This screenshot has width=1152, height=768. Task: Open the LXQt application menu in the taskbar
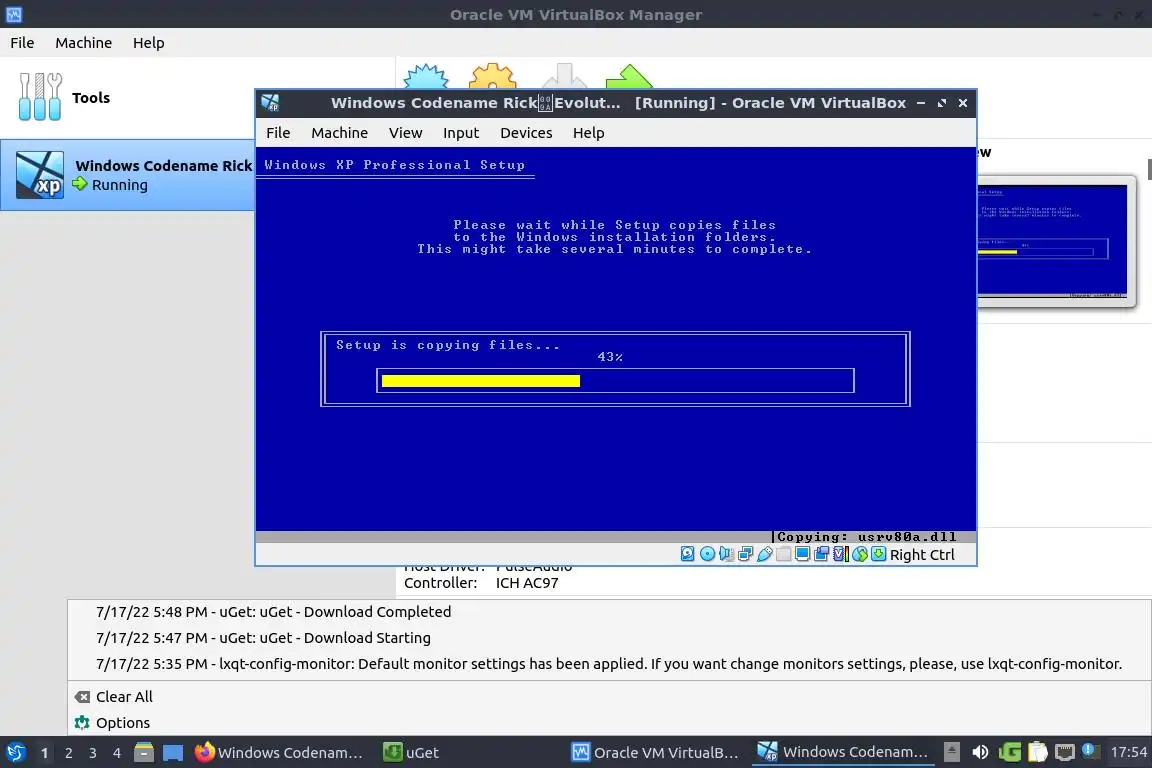click(15, 752)
